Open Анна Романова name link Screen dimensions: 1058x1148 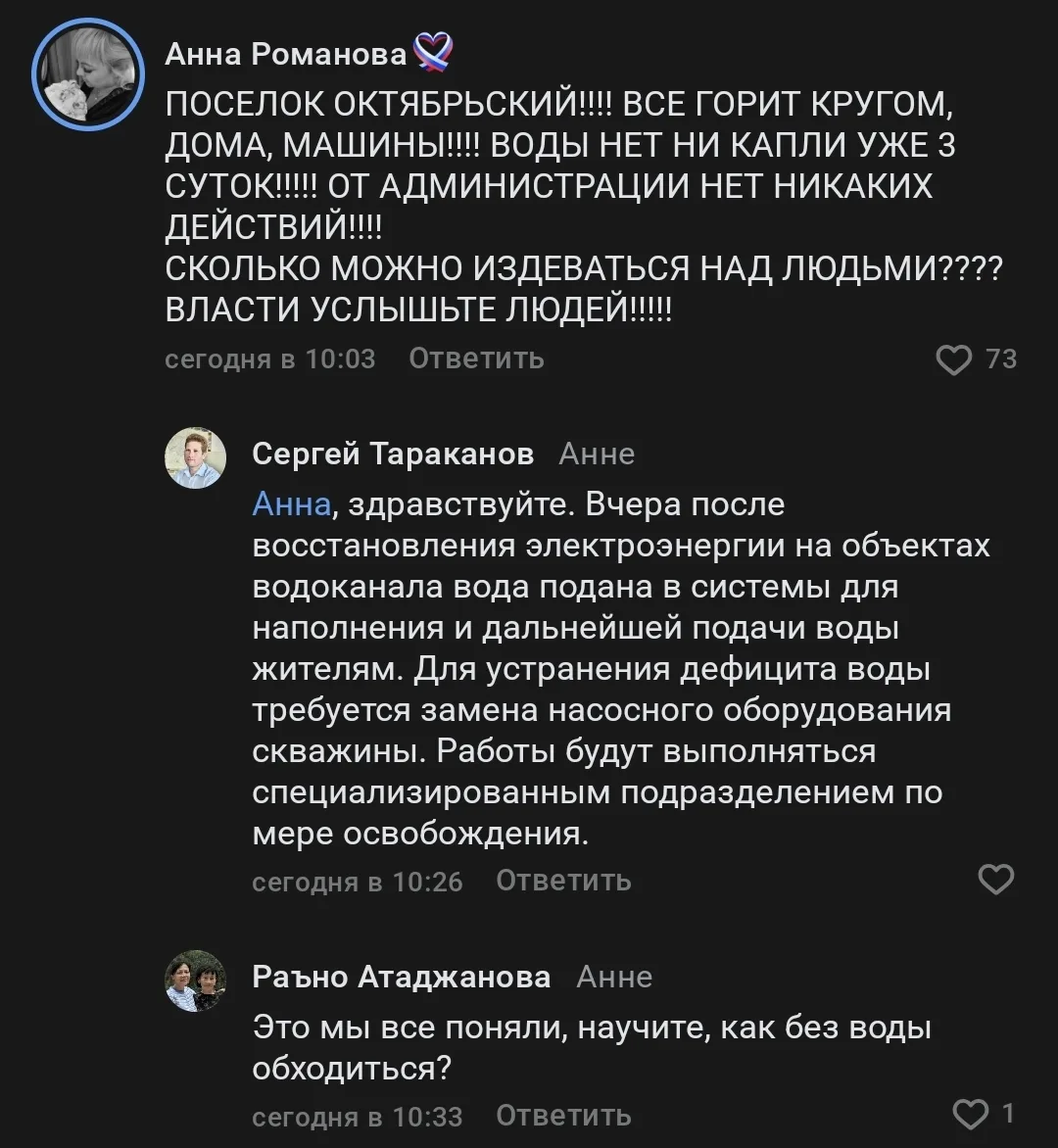click(x=285, y=54)
